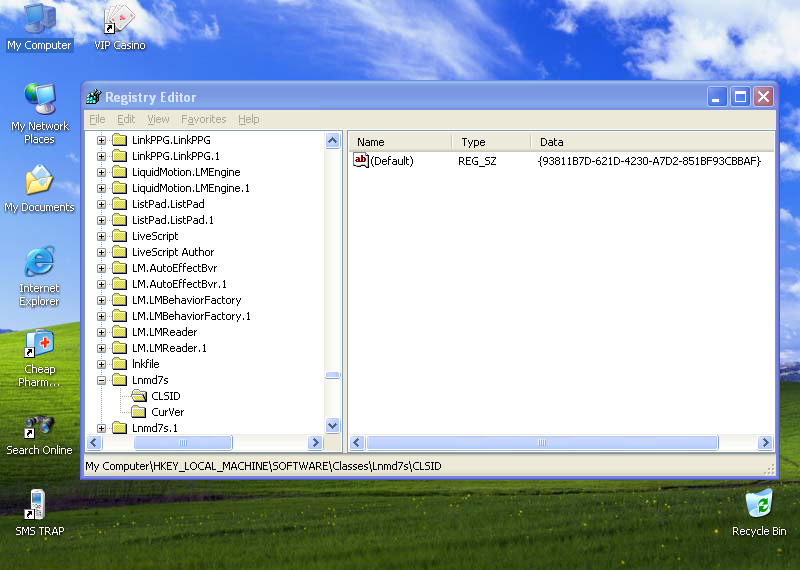The image size is (800, 570).
Task: Launch the Internet Explorer icon
Action: (x=40, y=261)
